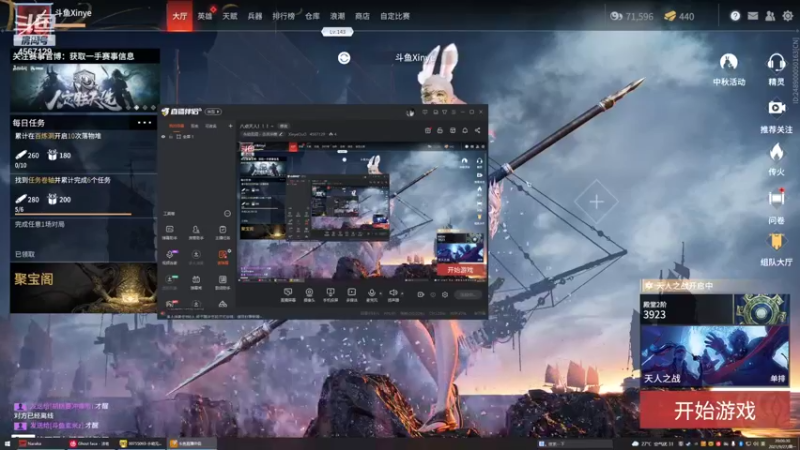
Task: Open the Windows Start button
Action: (x=7, y=444)
